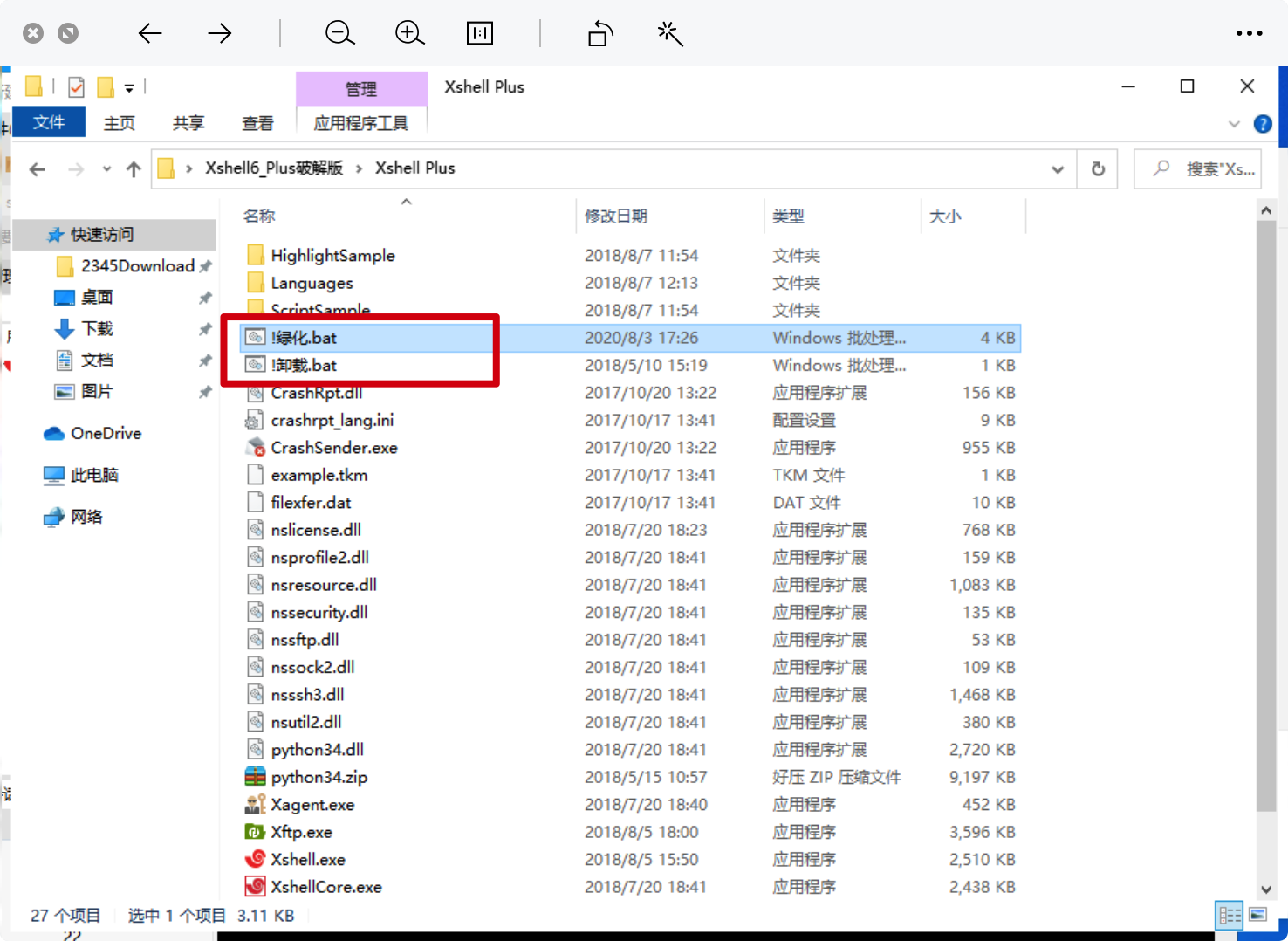
Task: Click the file list scroll down arrow
Action: [x=1266, y=890]
